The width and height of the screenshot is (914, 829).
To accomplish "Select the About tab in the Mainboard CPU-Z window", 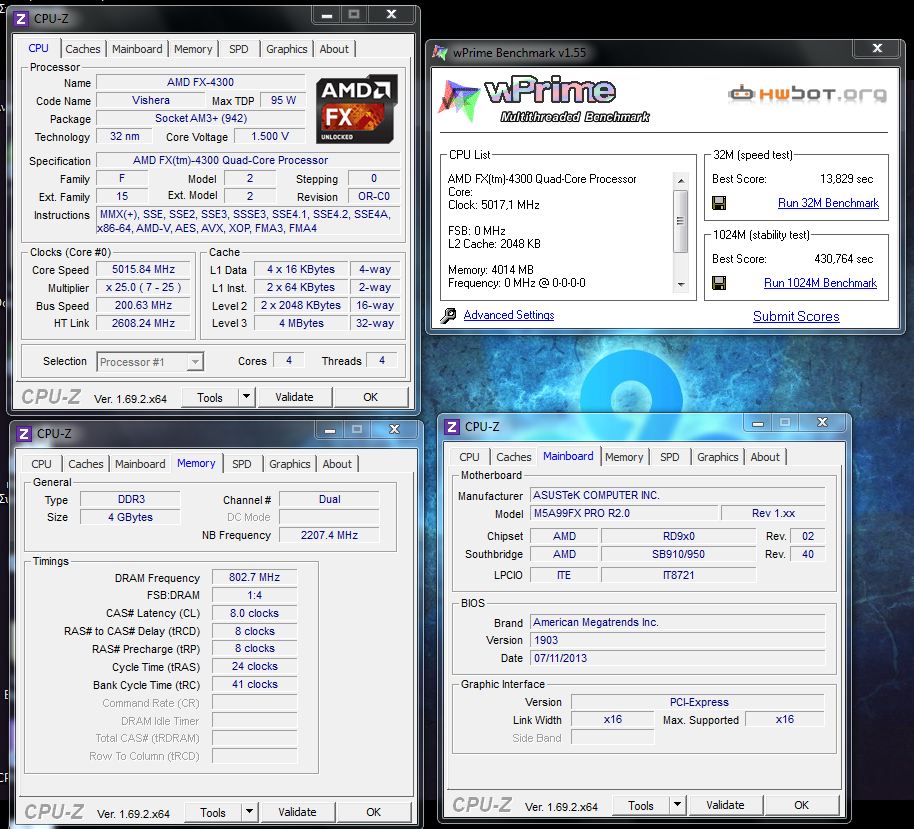I will 765,457.
